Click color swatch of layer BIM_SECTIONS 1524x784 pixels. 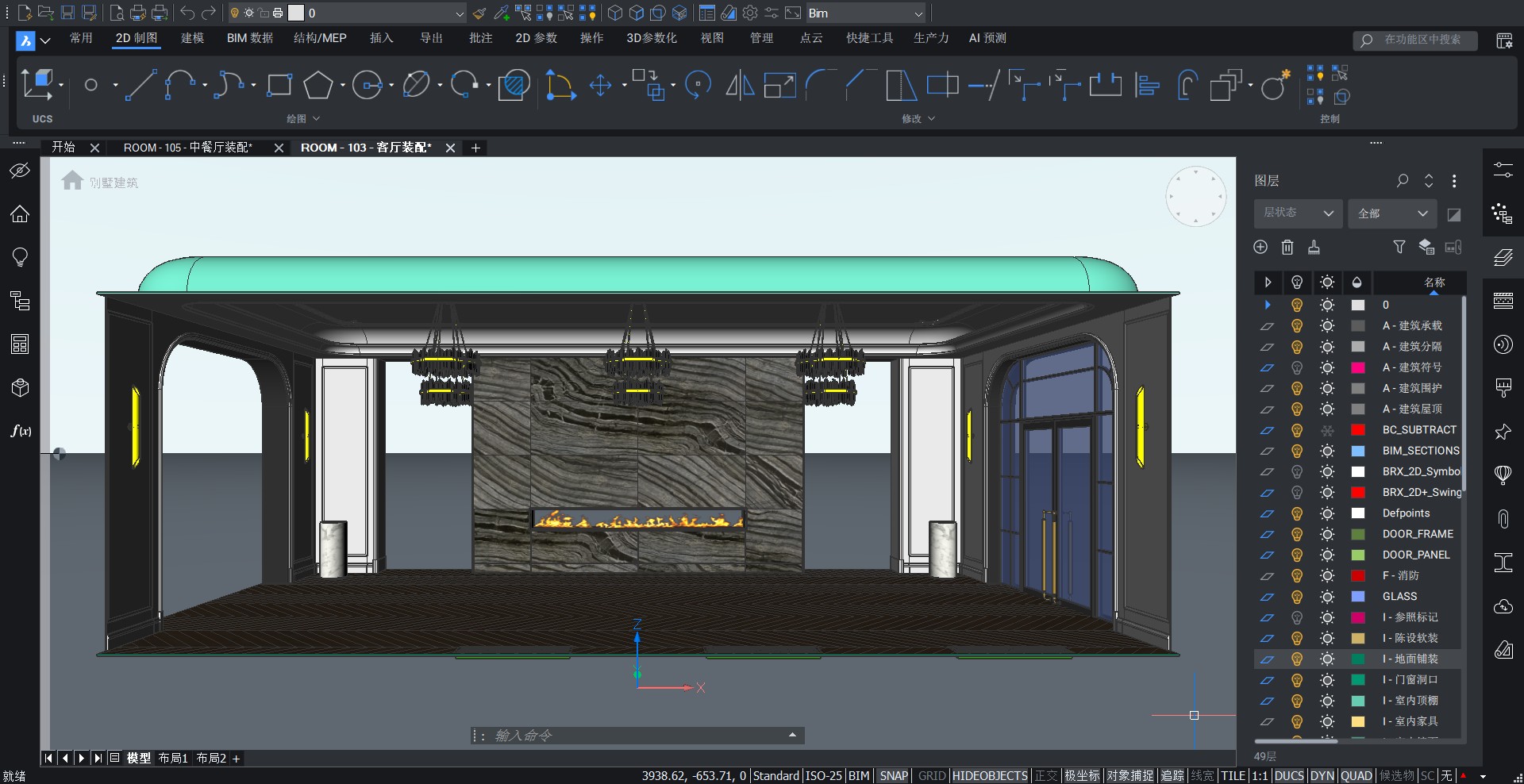coord(1358,451)
